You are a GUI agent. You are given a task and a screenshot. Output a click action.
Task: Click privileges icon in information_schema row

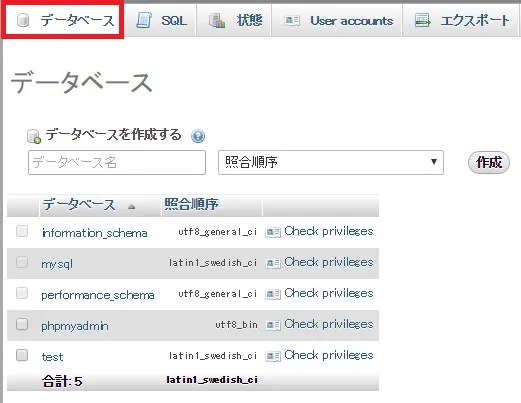(x=273, y=232)
